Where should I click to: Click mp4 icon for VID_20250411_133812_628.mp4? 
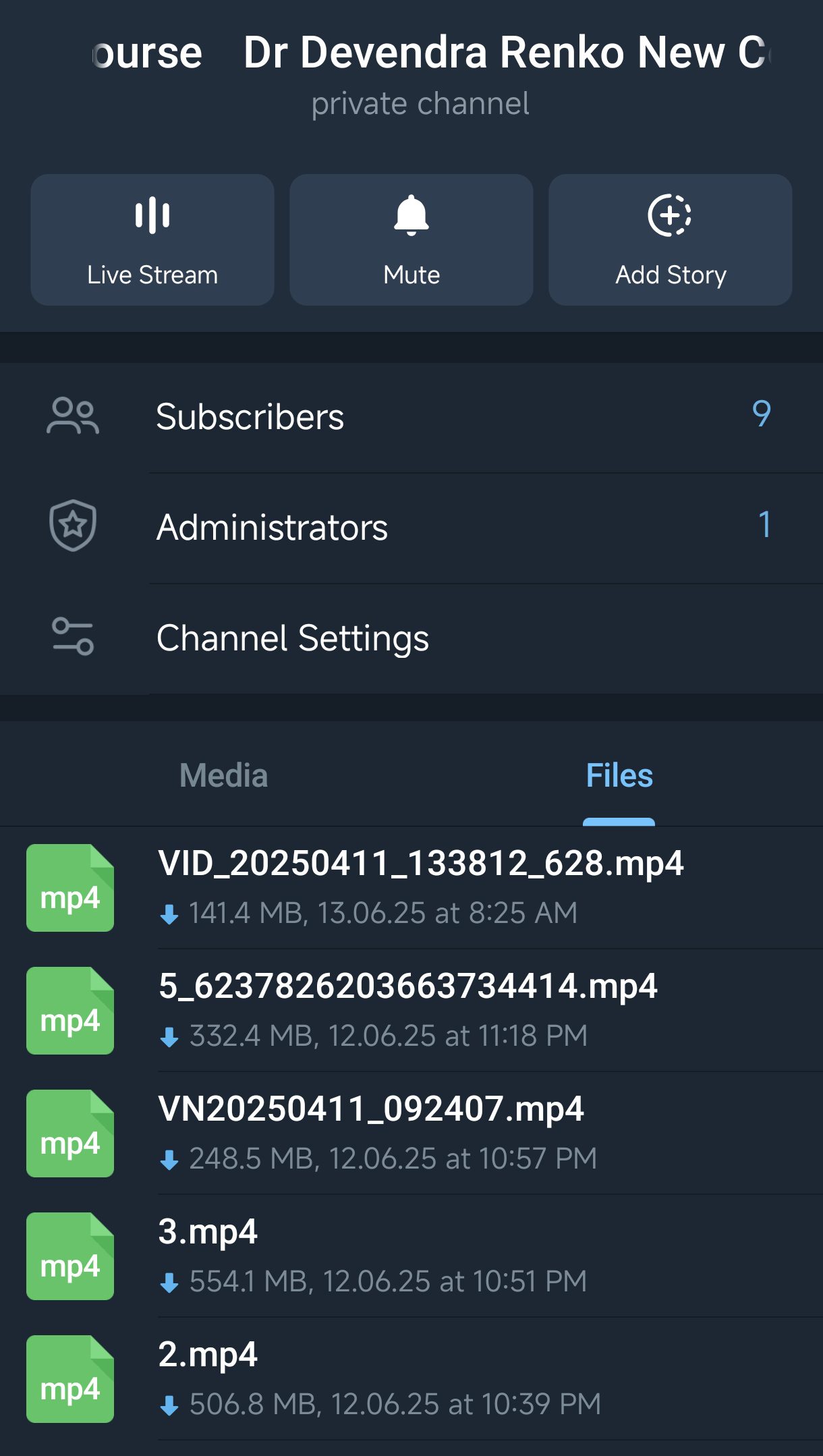tap(70, 888)
